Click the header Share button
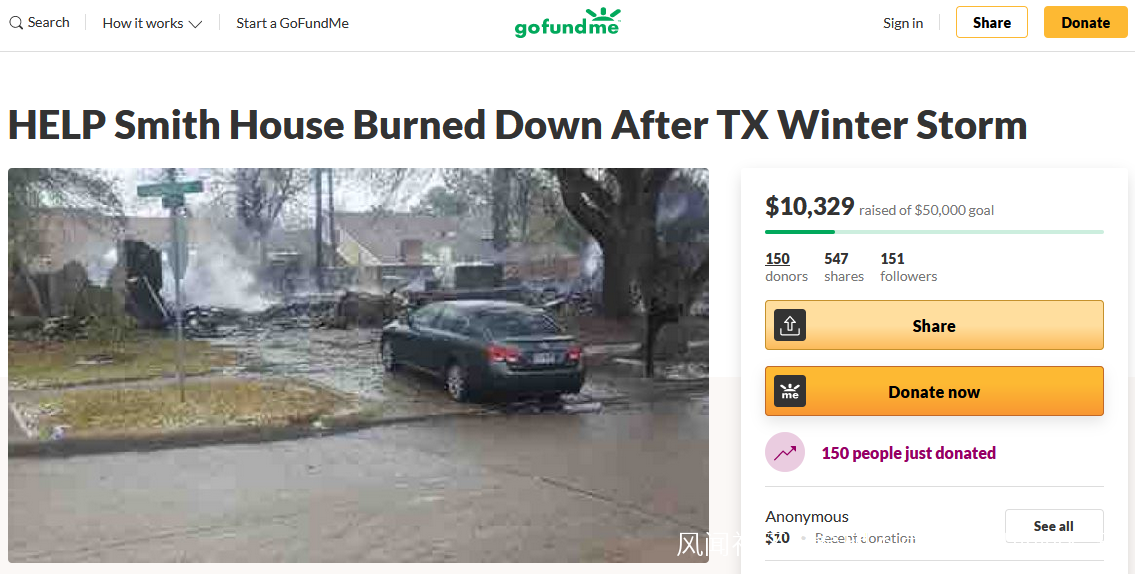Screen dimensions: 1135x574 point(991,22)
